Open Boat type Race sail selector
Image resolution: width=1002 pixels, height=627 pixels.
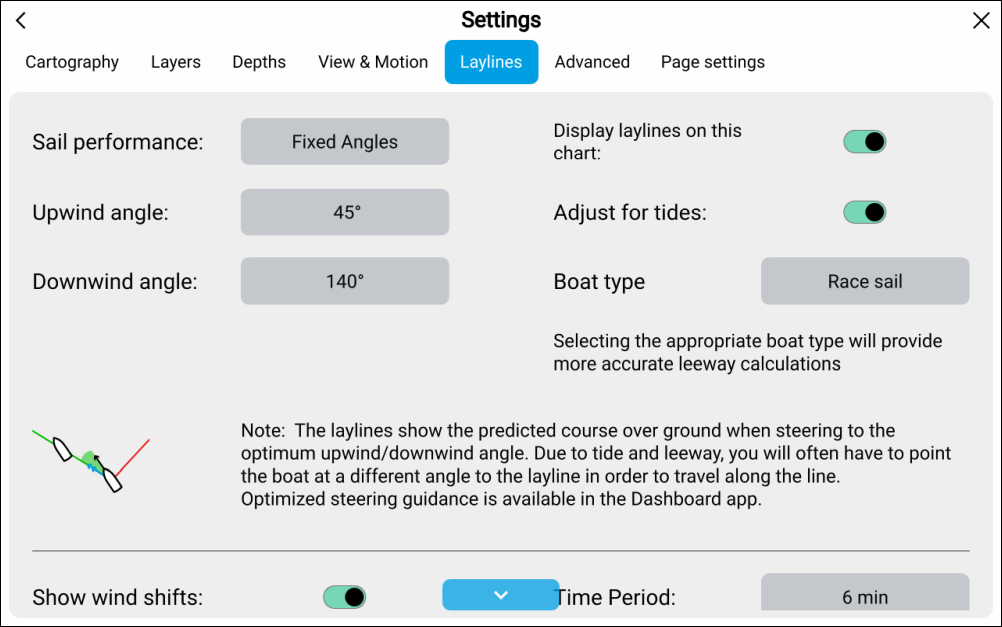865,282
